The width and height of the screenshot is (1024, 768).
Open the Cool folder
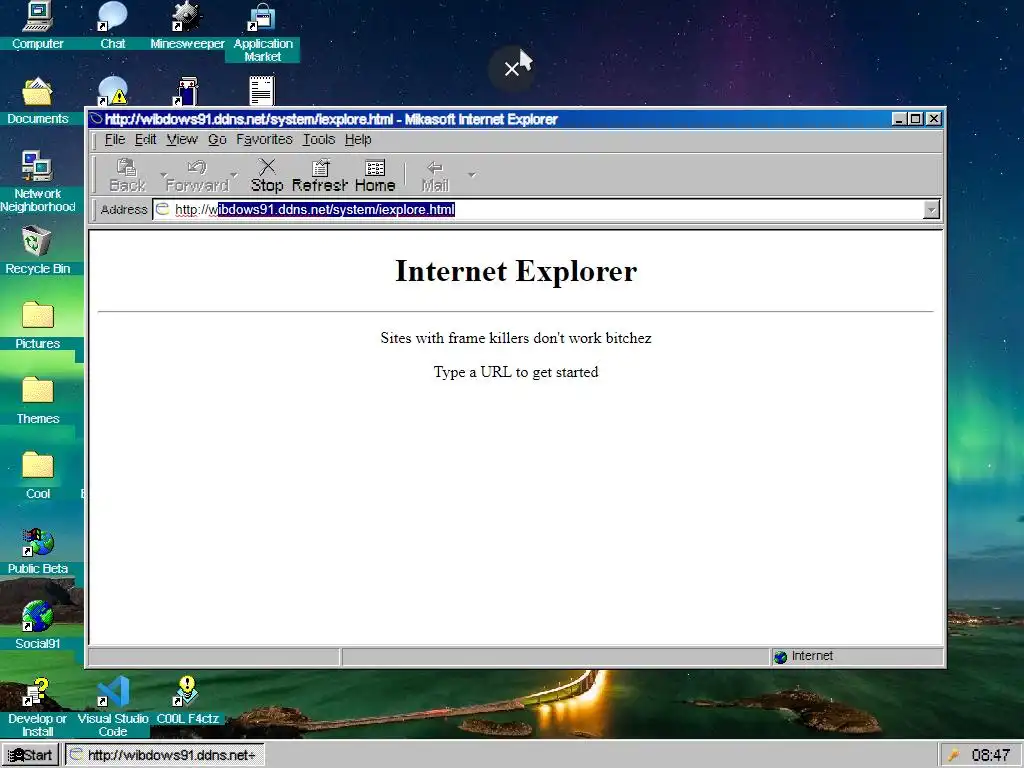(x=37, y=475)
